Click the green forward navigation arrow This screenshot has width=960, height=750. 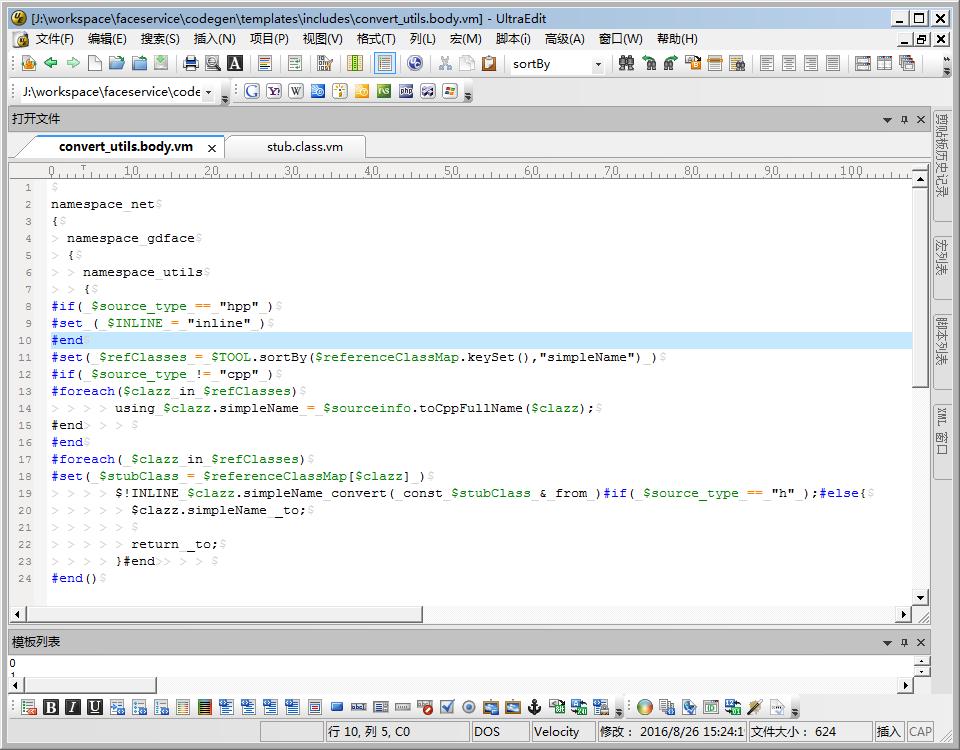coord(73,63)
